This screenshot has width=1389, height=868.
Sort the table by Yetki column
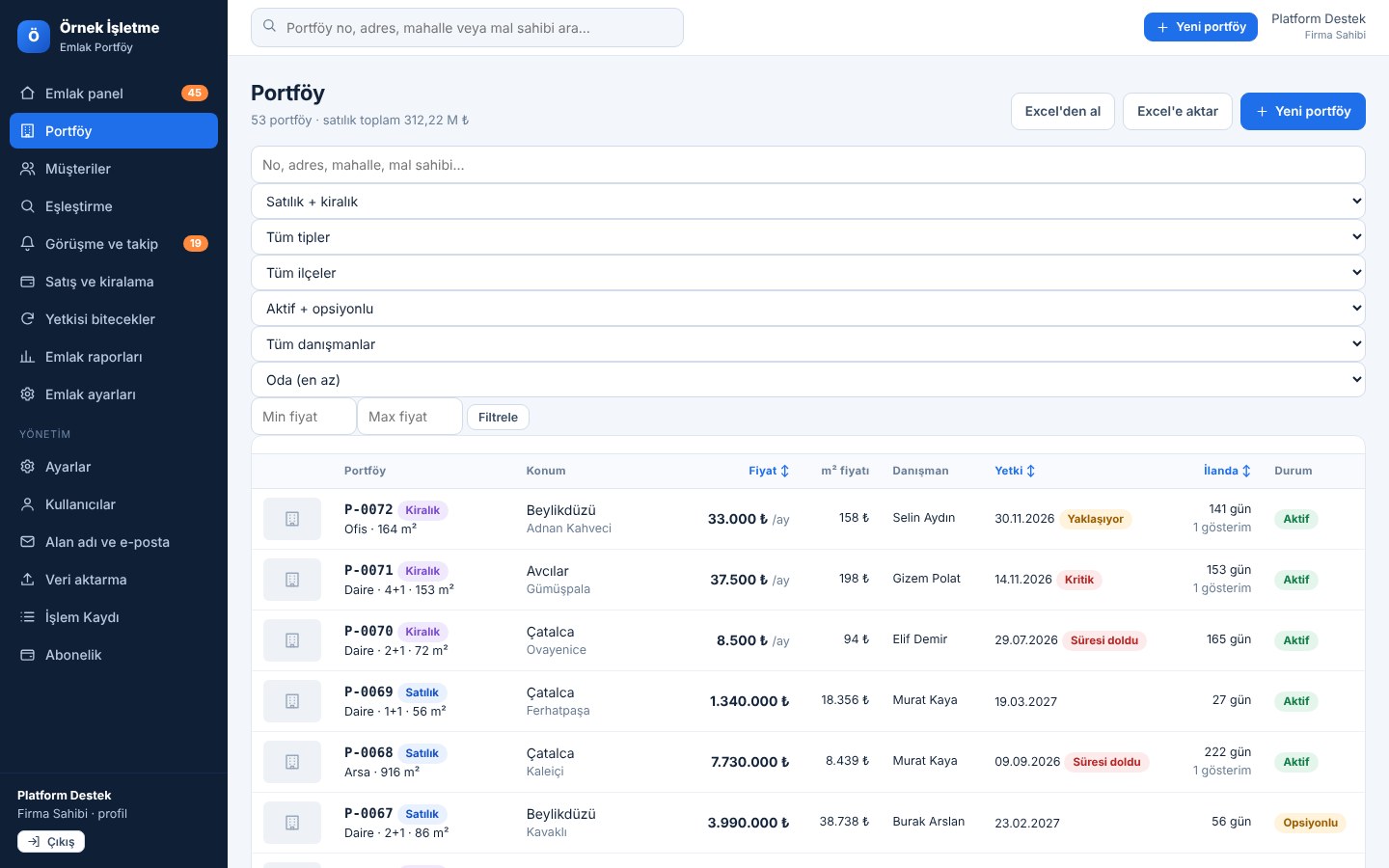[1015, 471]
